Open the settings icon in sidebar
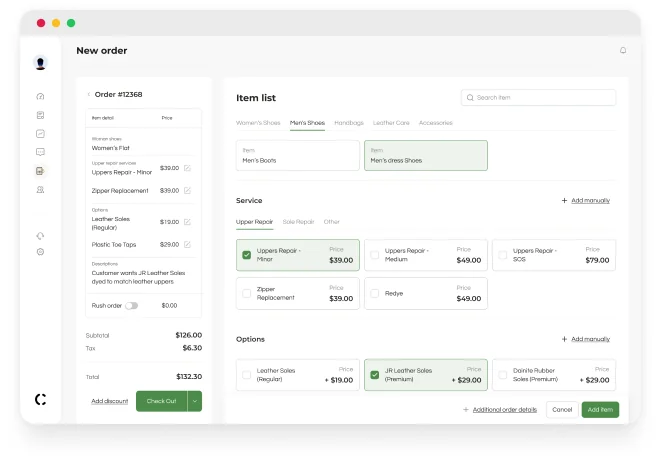The image size is (661, 464). [x=40, y=252]
